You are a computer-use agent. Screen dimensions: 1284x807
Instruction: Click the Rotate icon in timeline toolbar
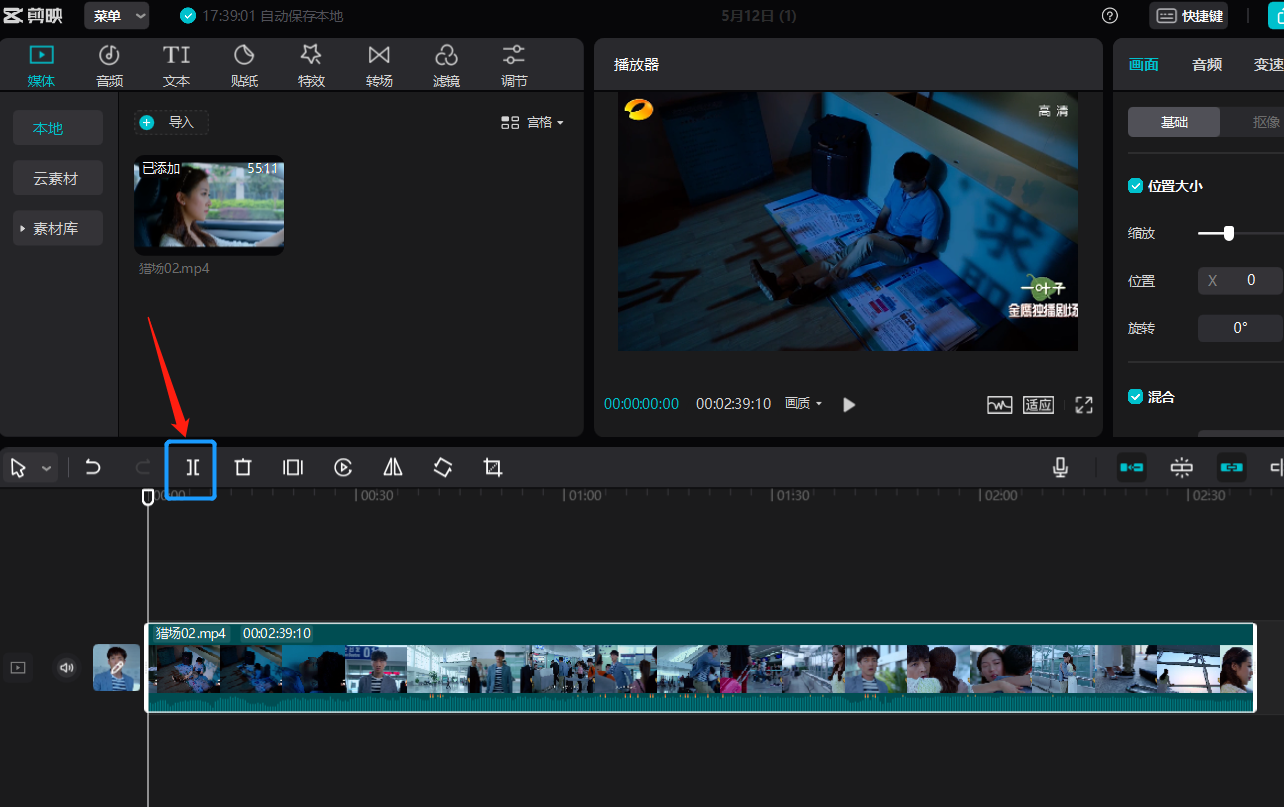click(443, 468)
